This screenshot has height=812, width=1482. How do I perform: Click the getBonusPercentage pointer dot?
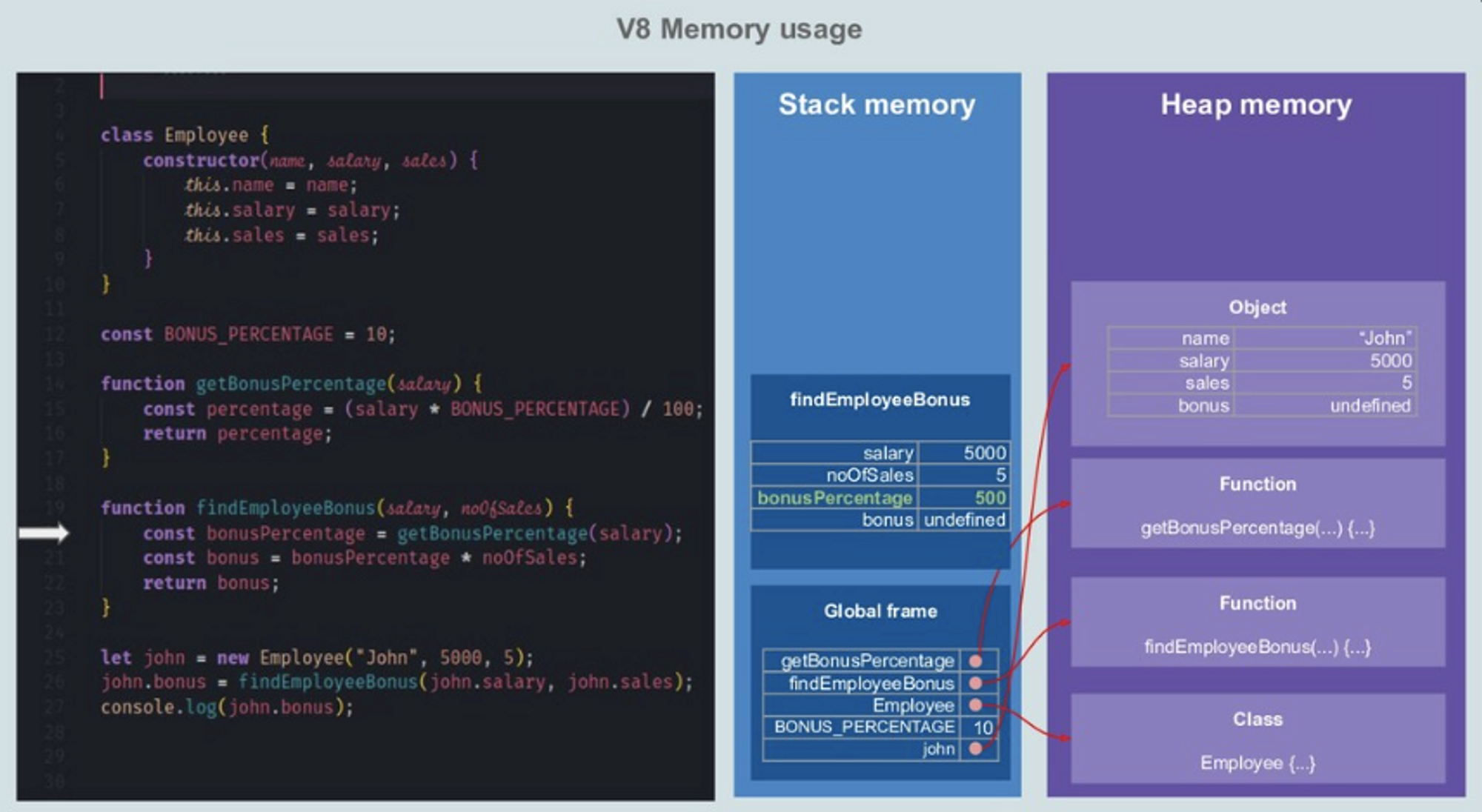pos(976,661)
